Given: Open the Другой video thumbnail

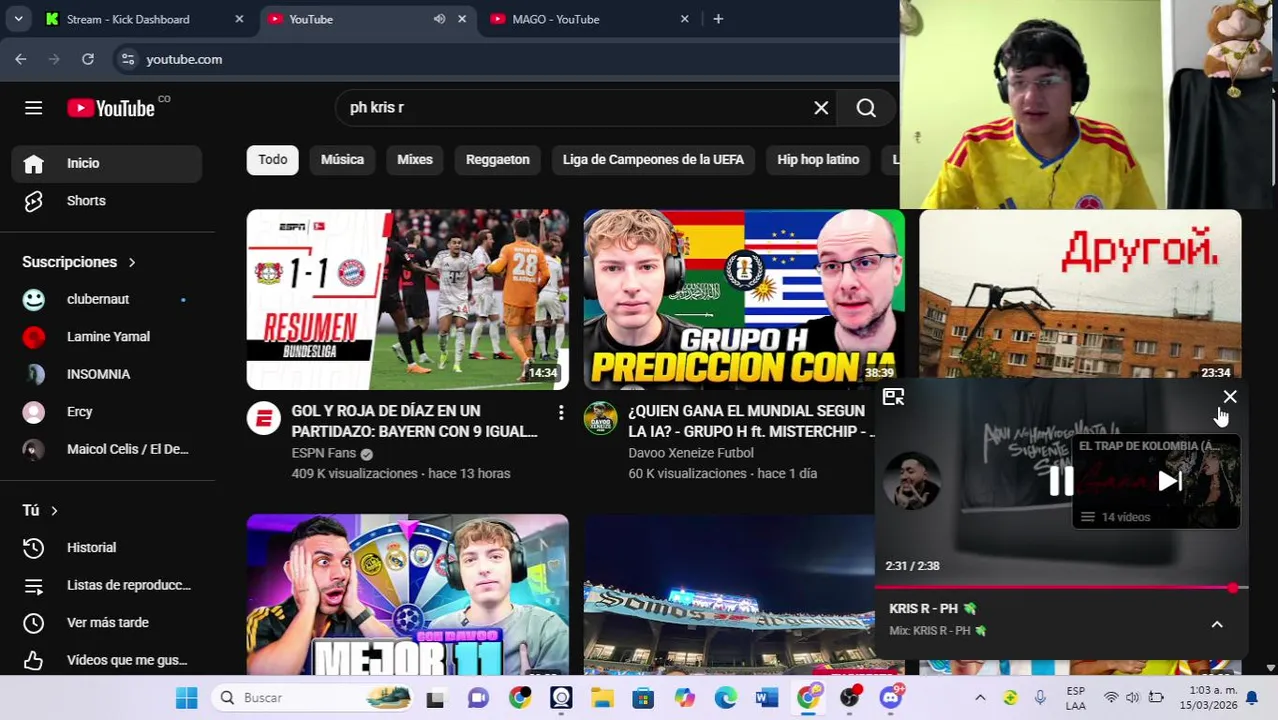Looking at the screenshot, I should click(1080, 295).
